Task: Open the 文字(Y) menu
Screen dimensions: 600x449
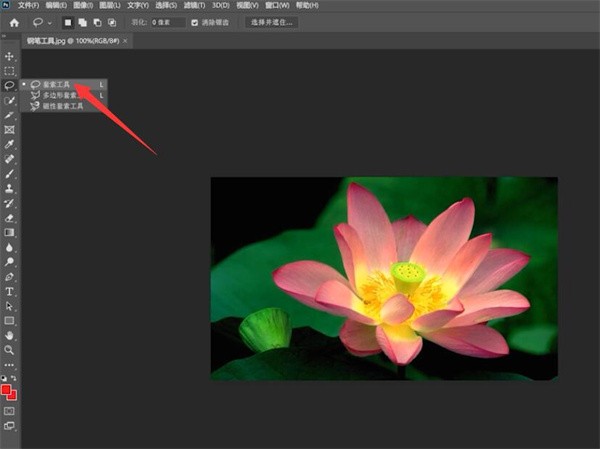Action: point(138,5)
